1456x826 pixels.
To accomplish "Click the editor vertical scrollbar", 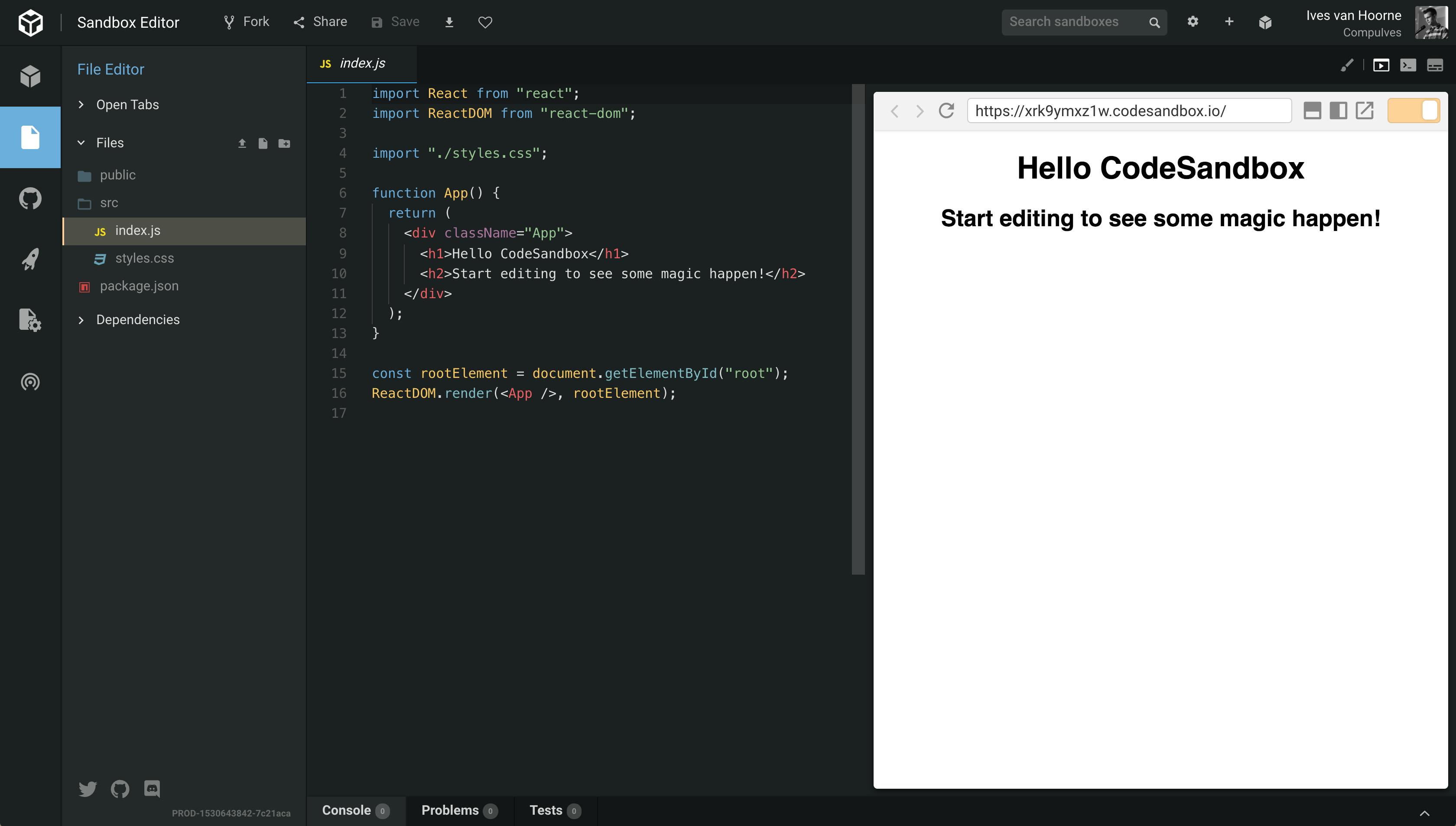I will click(x=858, y=329).
